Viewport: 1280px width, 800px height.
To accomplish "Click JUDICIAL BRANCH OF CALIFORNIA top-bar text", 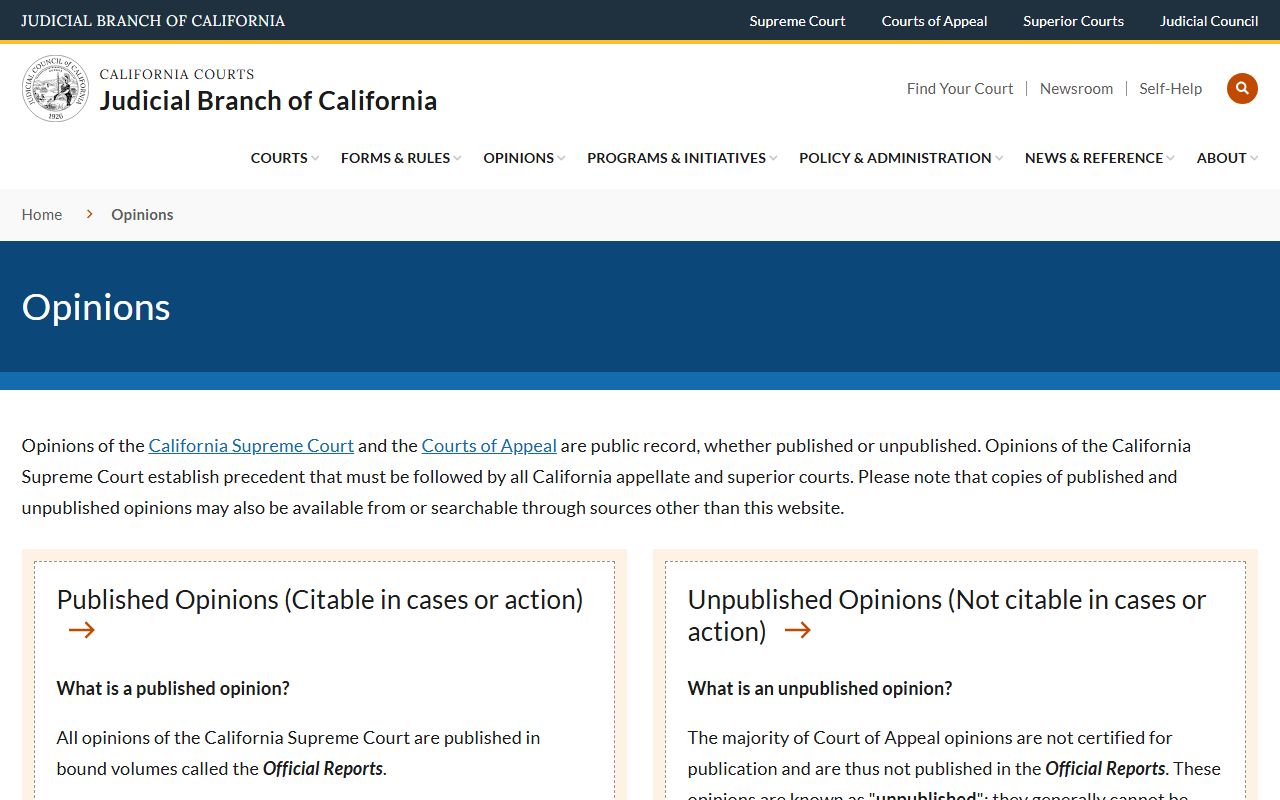I will pos(153,21).
